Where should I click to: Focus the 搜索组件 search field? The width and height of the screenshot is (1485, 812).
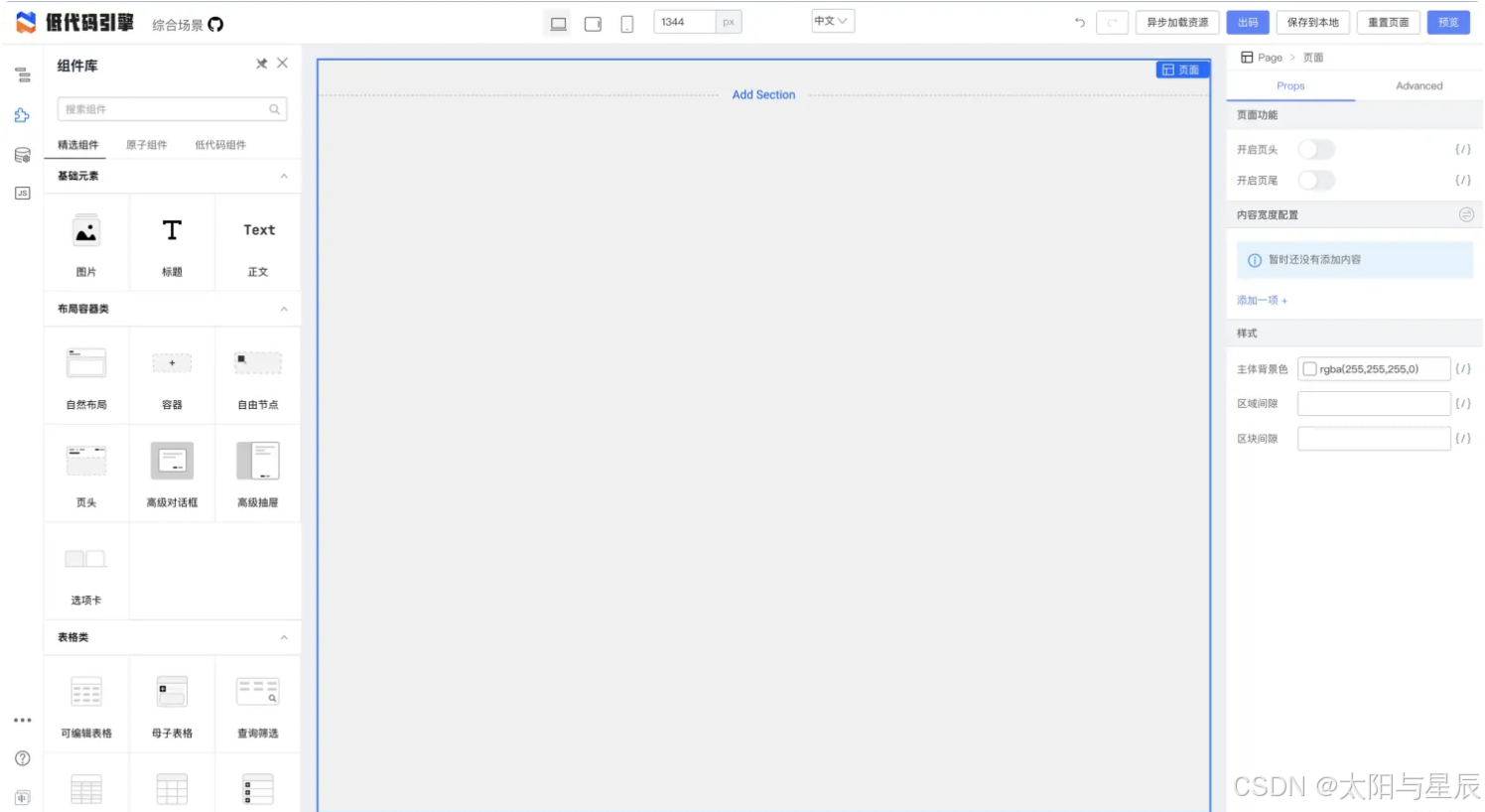point(172,109)
